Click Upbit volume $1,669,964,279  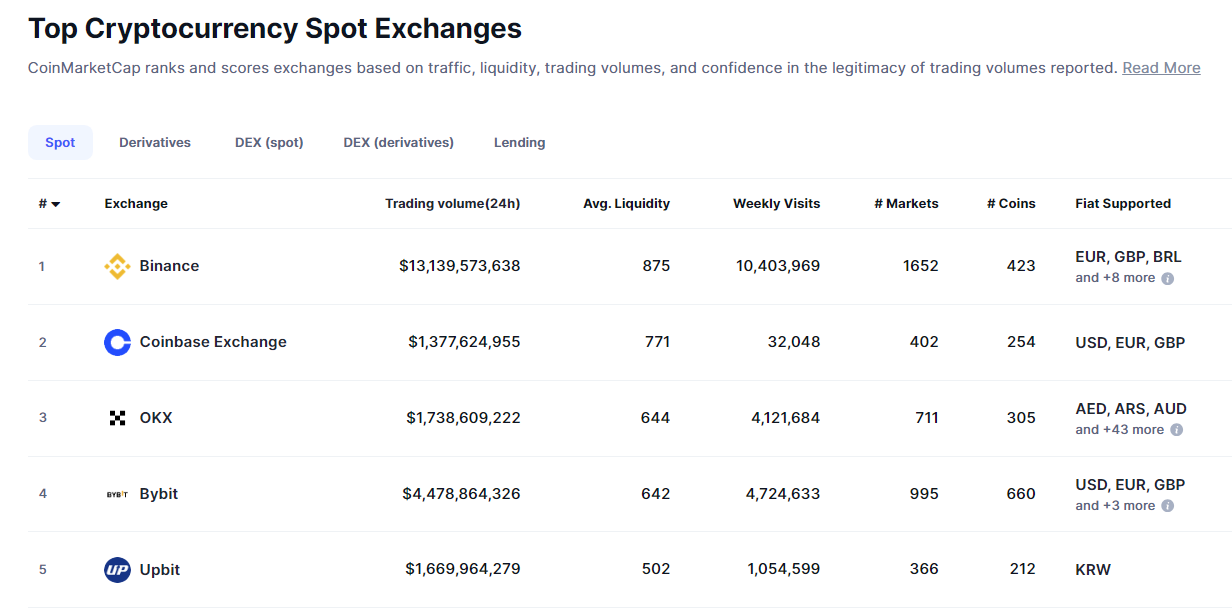pyautogui.click(x=463, y=570)
